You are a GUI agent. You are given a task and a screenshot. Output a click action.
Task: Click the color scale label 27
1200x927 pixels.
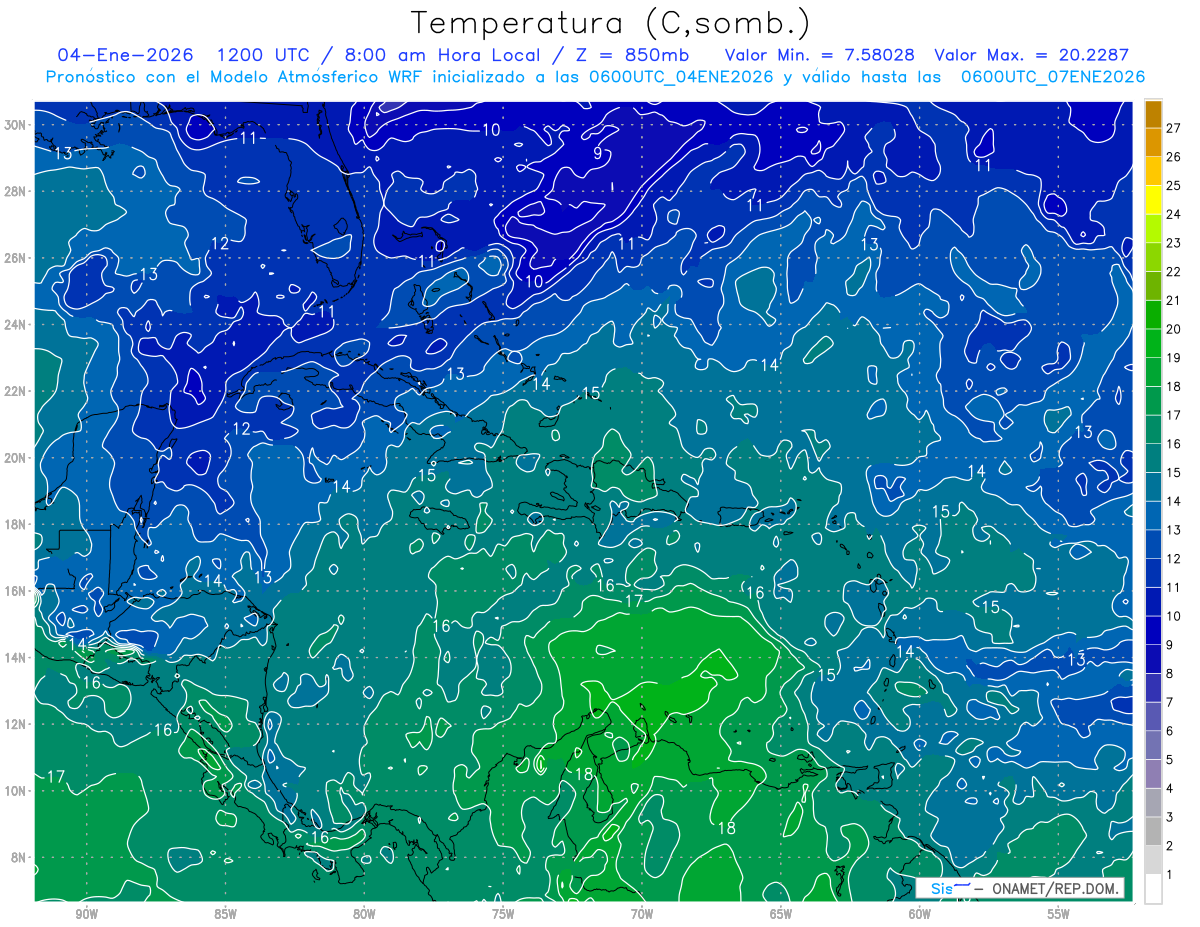pyautogui.click(x=1173, y=127)
